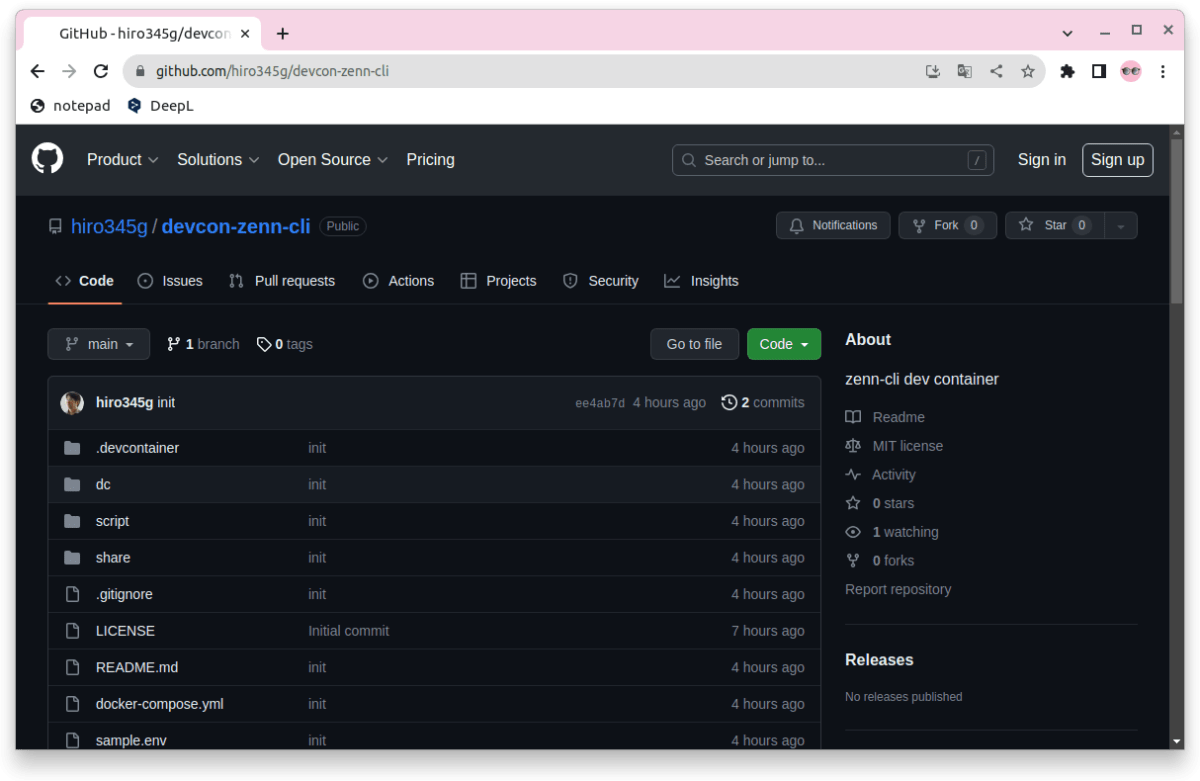View the 0 forks link
The image size is (1200, 781).
(x=880, y=561)
